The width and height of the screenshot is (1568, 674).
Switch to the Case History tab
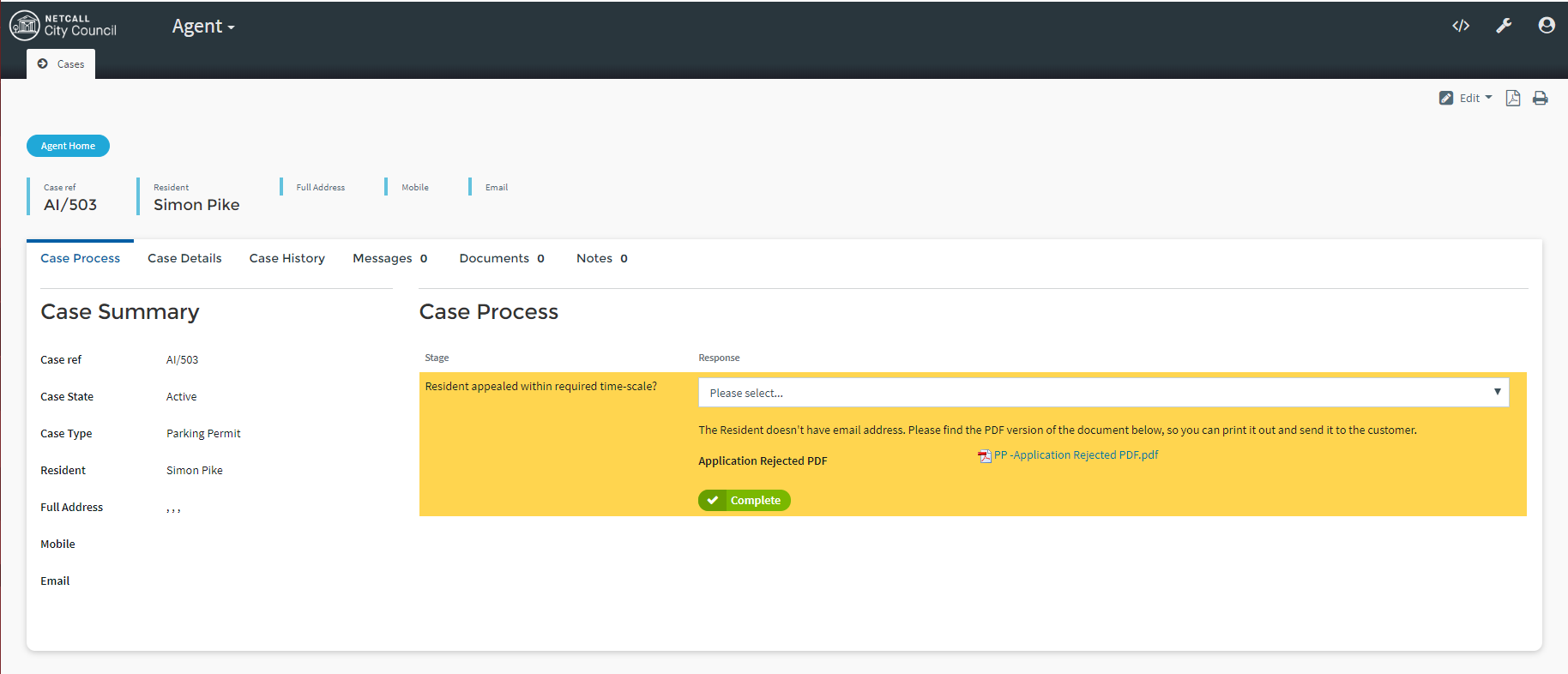click(x=286, y=258)
